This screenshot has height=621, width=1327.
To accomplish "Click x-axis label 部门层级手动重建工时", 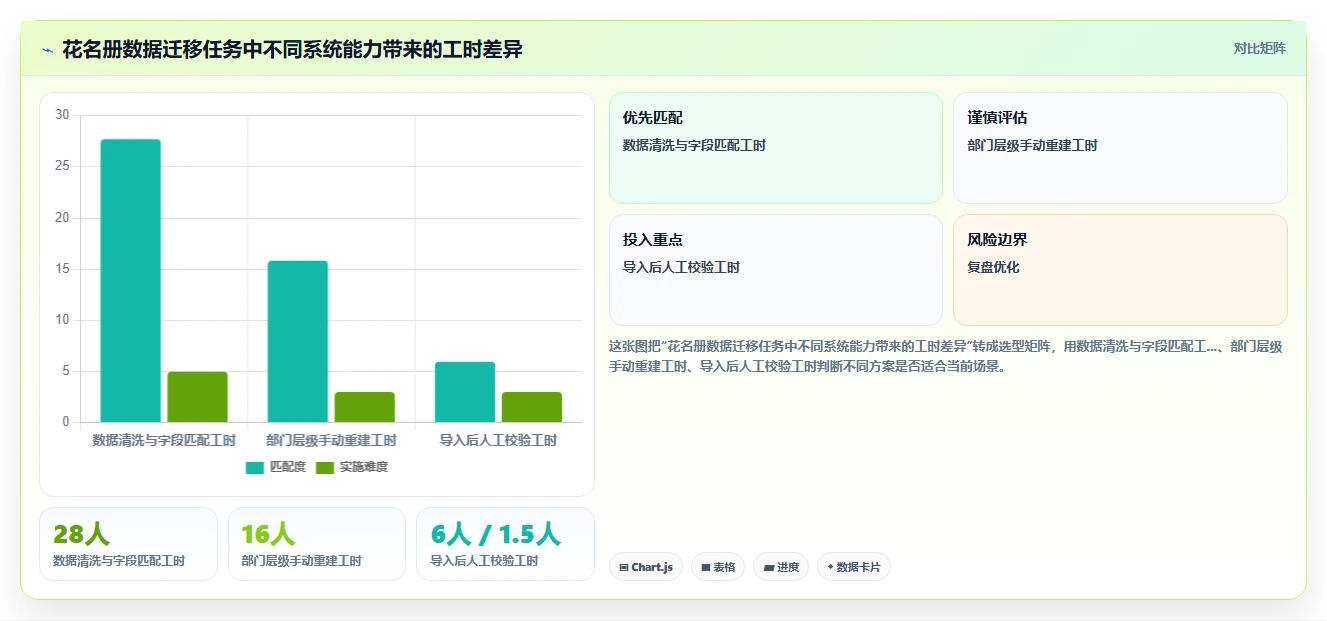I will 331,440.
